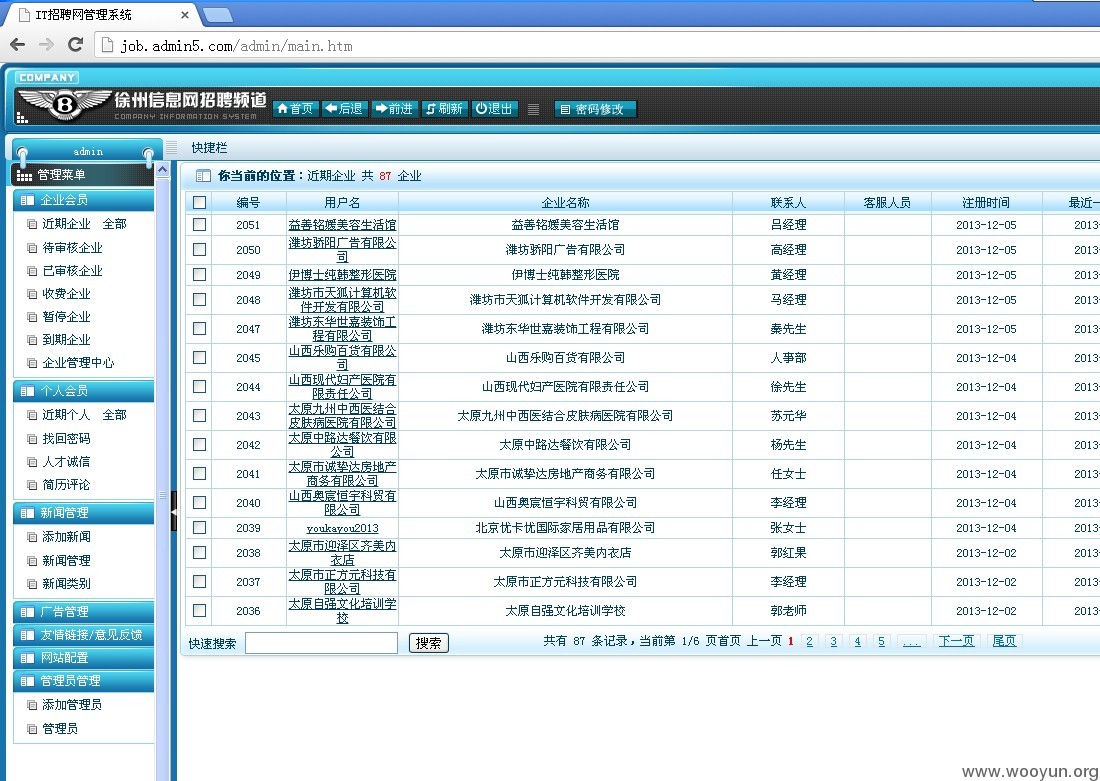Click the browser back arrow
This screenshot has width=1100, height=781.
[x=18, y=45]
